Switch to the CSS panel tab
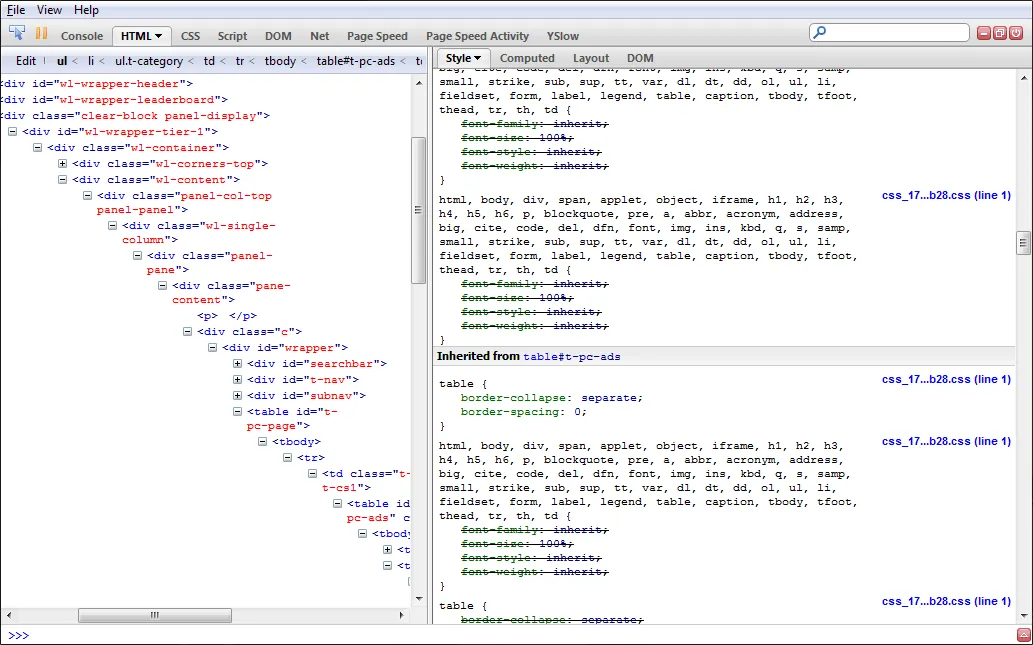Viewport: 1033px width, 645px height. coord(190,36)
